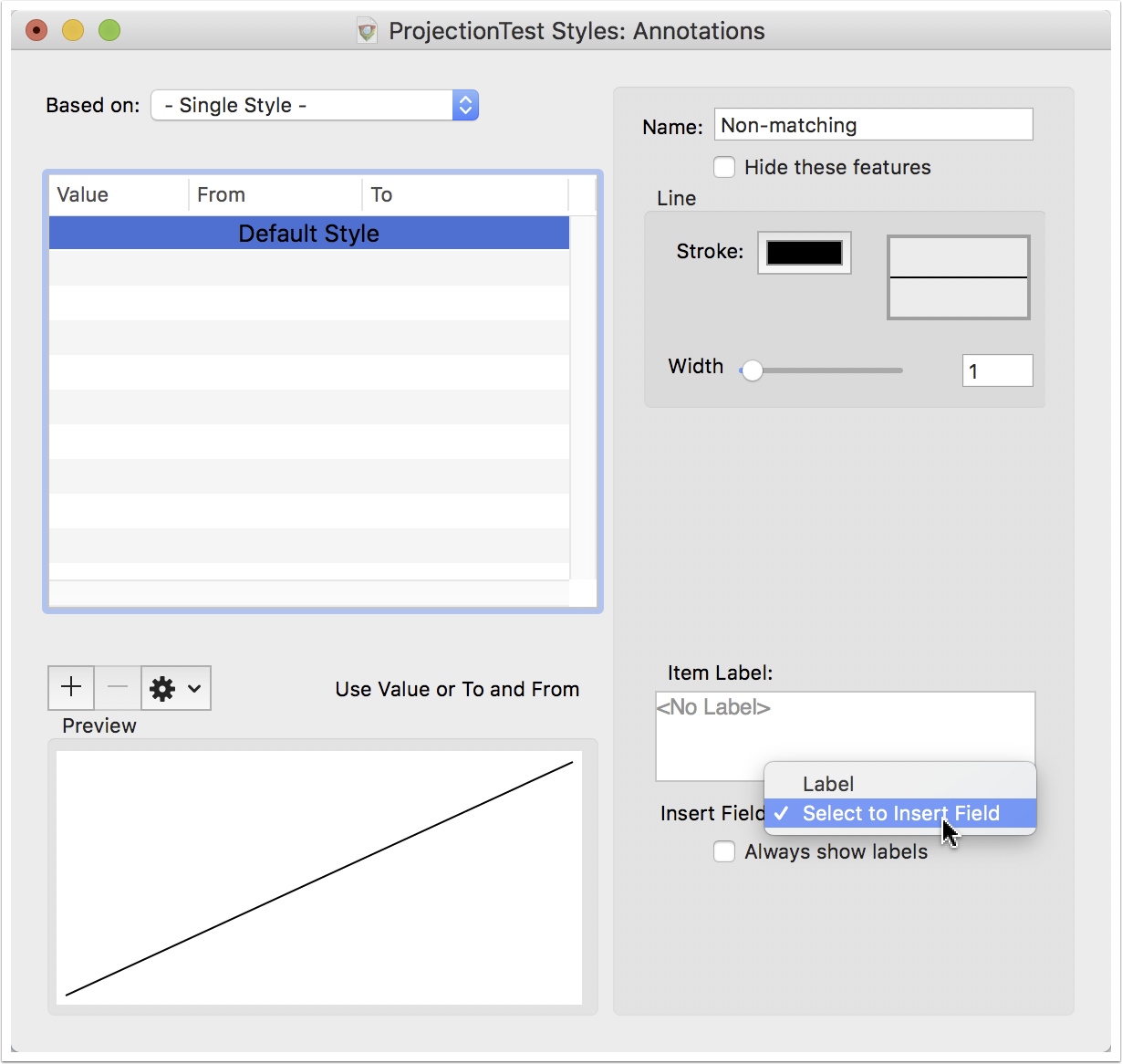Select the Default Style row
This screenshot has height=1064, width=1122.
point(309,234)
